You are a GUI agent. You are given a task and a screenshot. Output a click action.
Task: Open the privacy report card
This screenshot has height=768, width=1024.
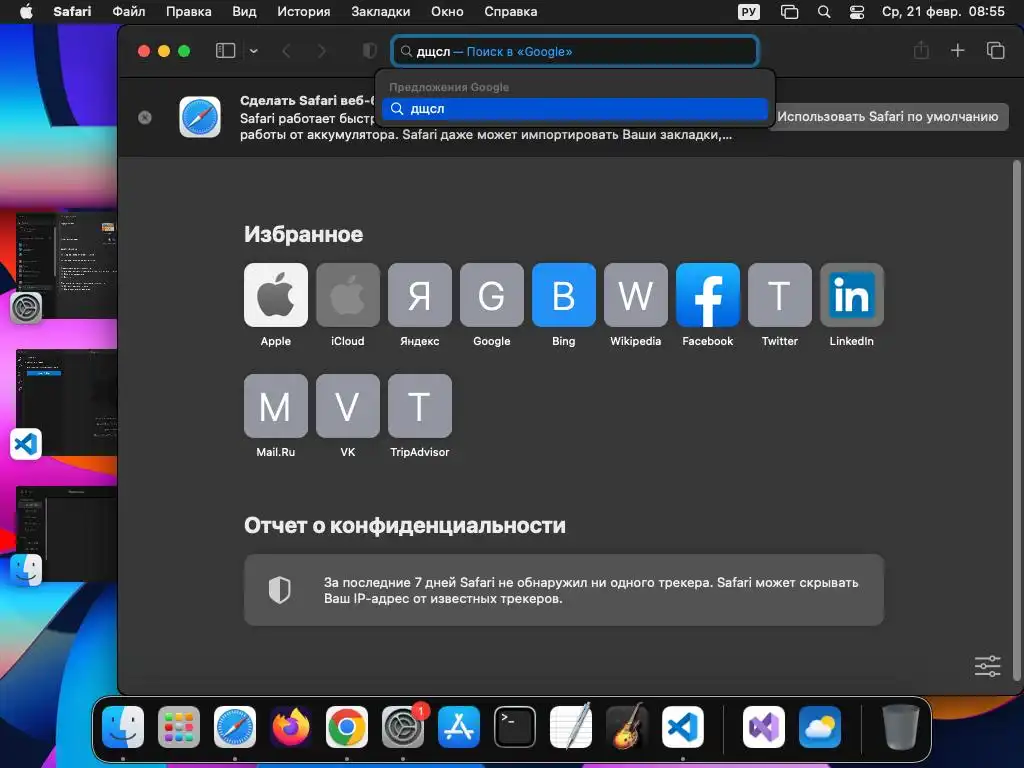564,590
